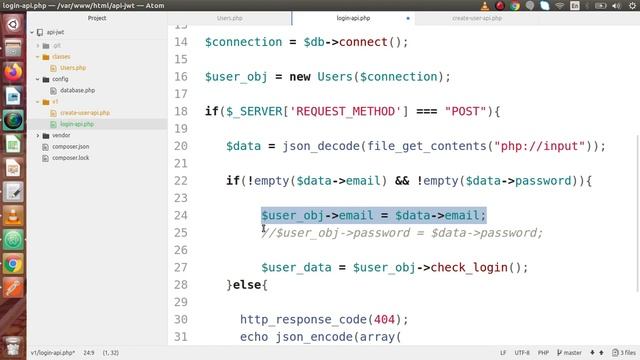The image size is (640, 360).
Task: Click on the $db->connect() line
Action: click(306, 42)
